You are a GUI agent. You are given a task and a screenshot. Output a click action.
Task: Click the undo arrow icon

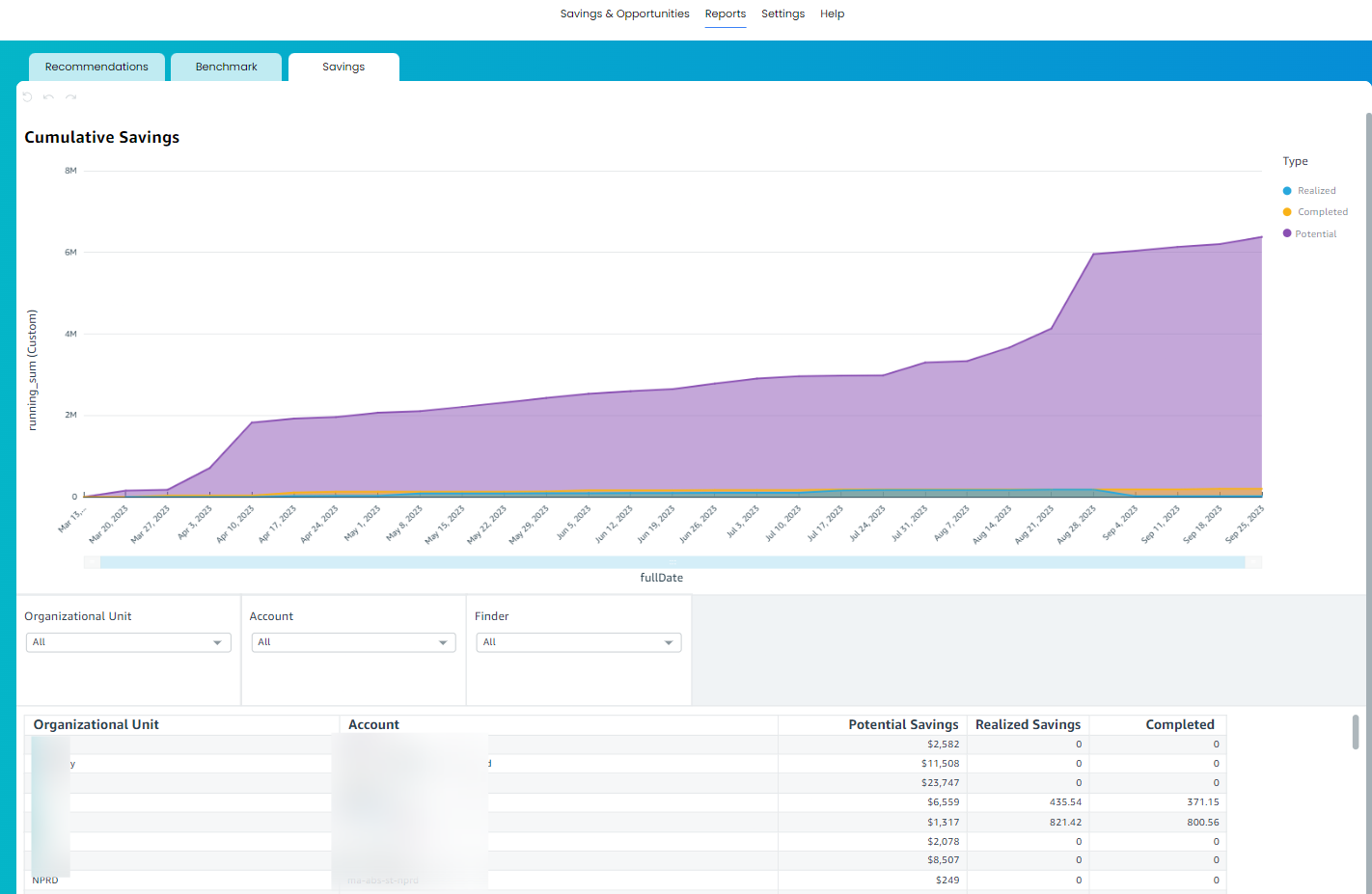48,96
